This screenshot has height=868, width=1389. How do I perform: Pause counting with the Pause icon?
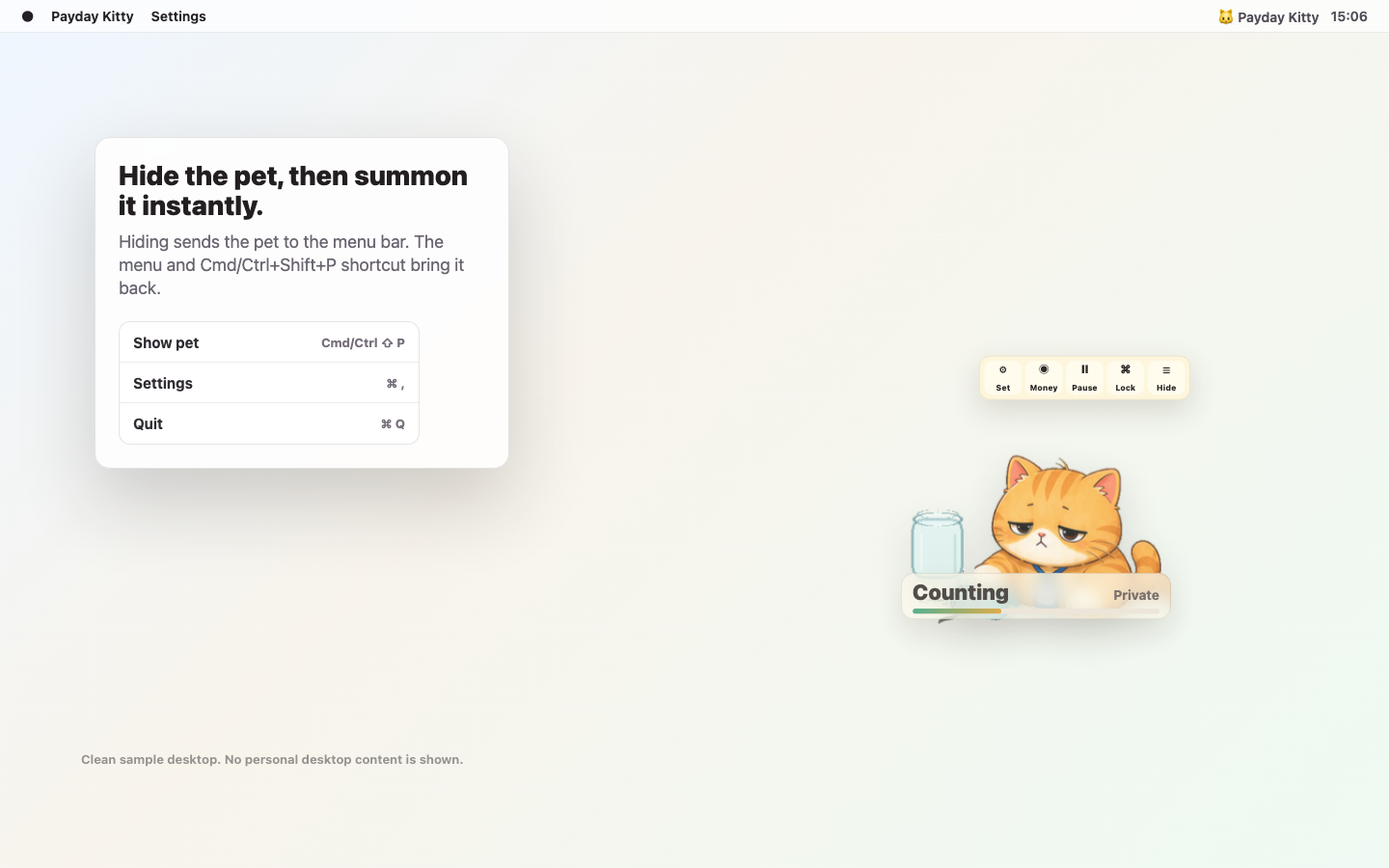pyautogui.click(x=1084, y=378)
